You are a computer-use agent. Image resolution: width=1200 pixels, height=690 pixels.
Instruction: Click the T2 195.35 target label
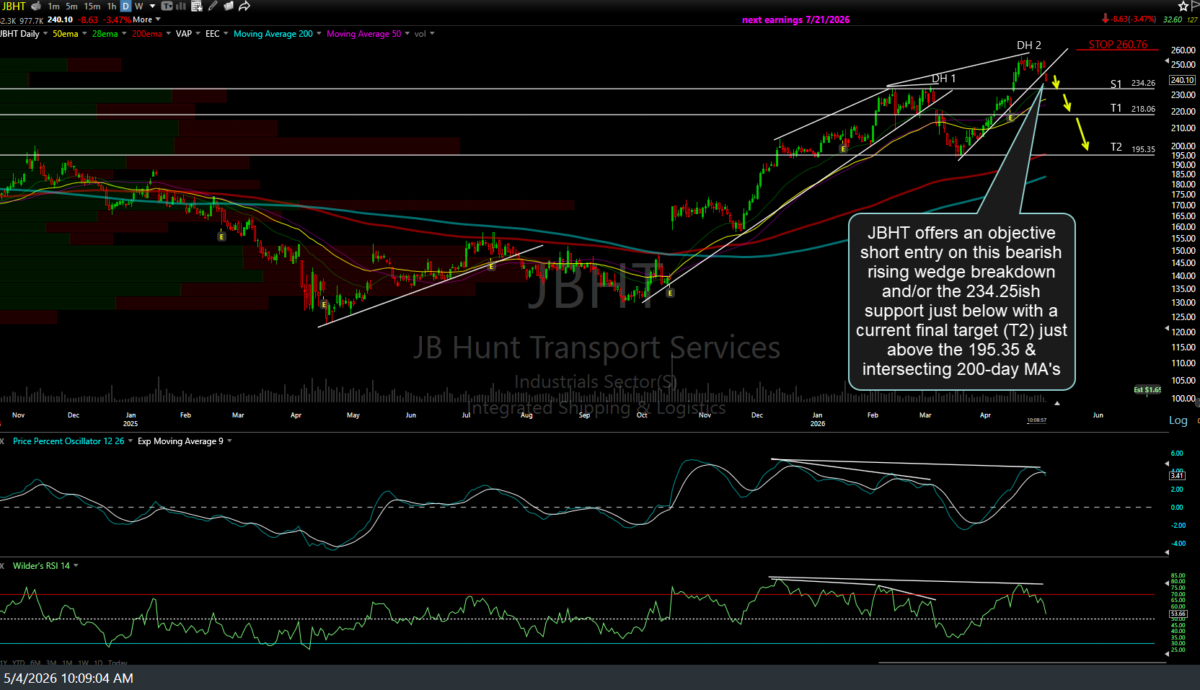[1133, 148]
